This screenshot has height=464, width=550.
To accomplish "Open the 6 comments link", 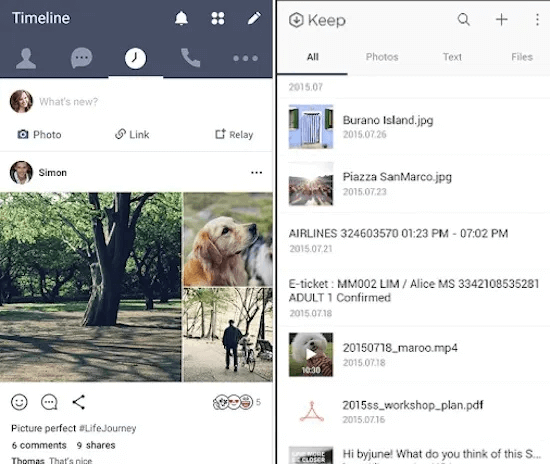I will [x=39, y=445].
